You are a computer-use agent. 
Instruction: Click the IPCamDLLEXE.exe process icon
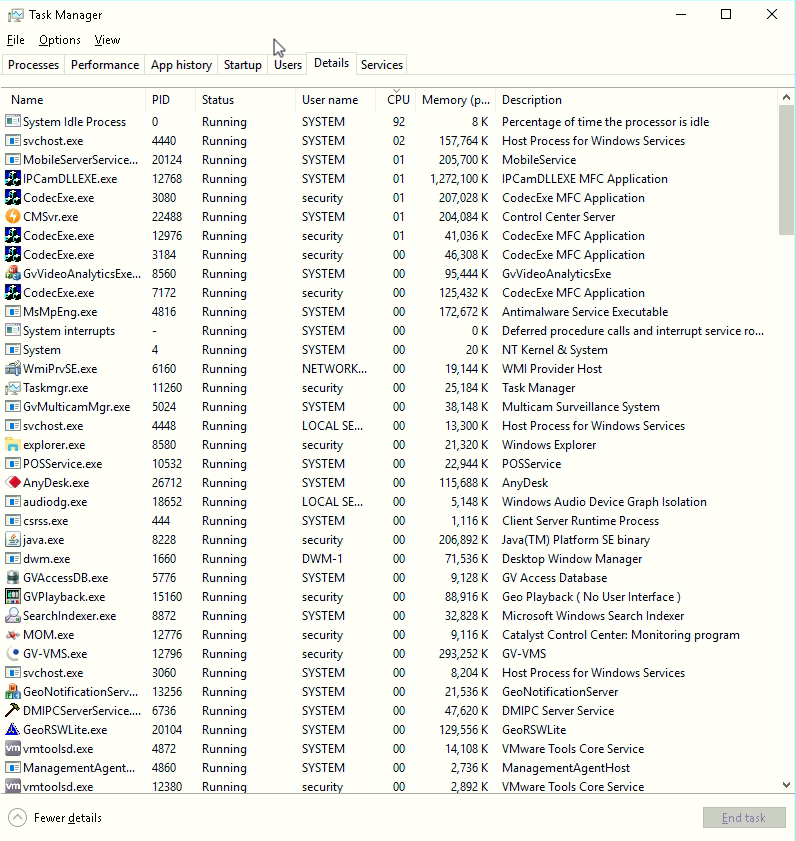click(13, 179)
